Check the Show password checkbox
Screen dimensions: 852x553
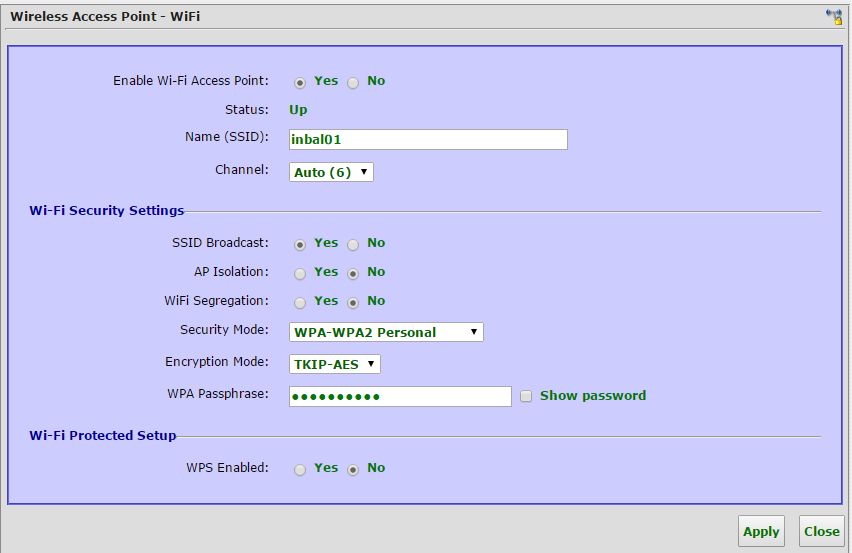526,397
